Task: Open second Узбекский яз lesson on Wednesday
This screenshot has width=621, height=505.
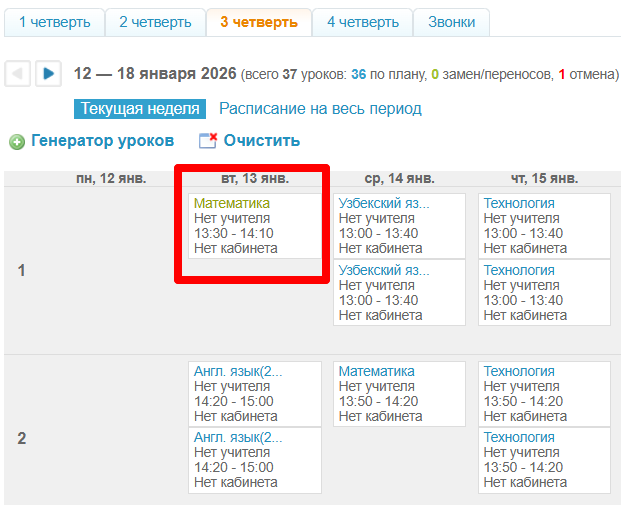Action: (384, 270)
